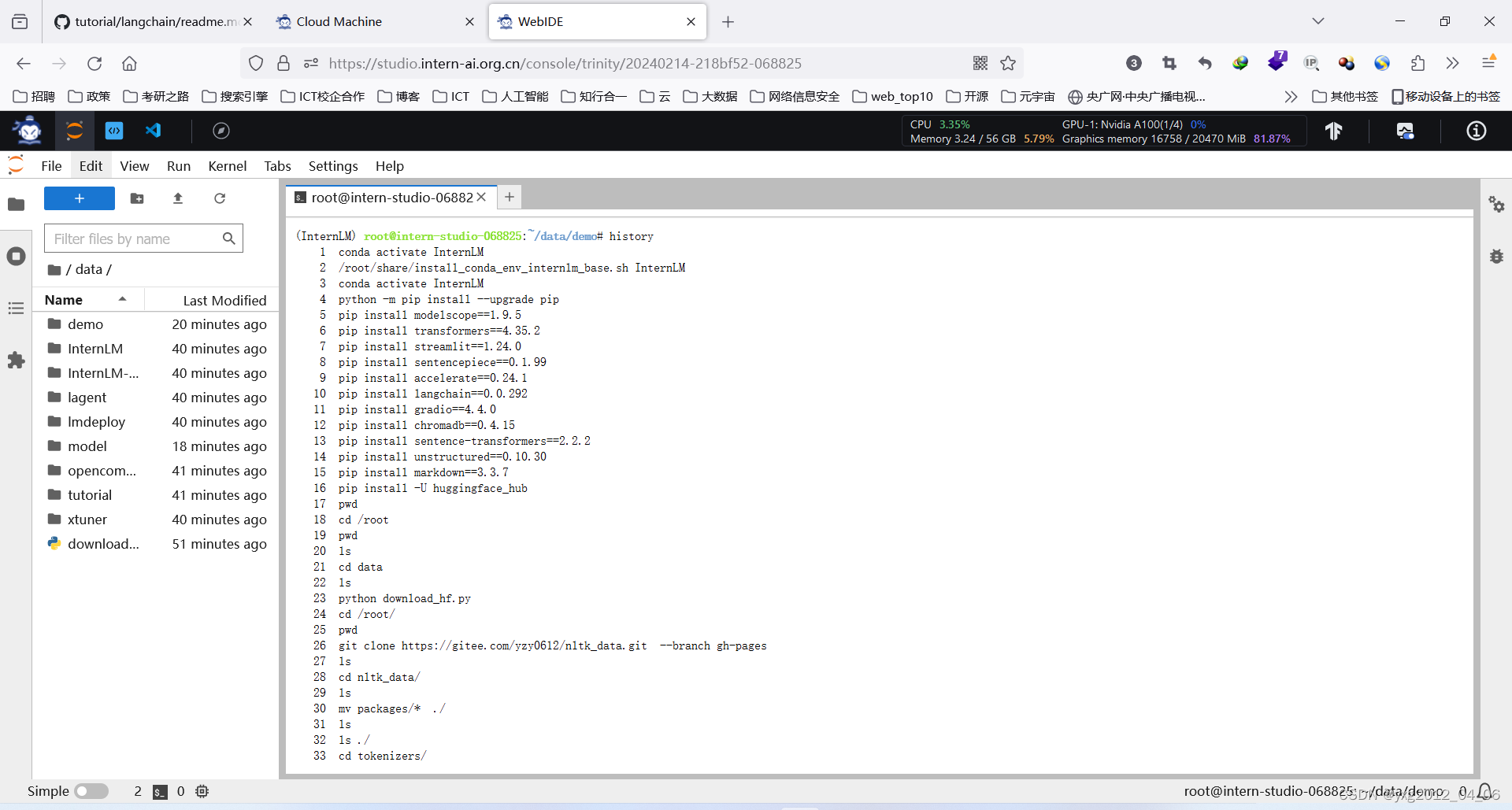Open the QR code icon in address bar
This screenshot has height=810, width=1512.
click(x=980, y=64)
